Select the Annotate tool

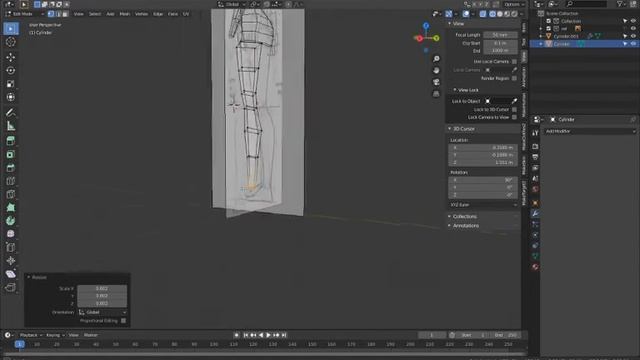(11, 112)
